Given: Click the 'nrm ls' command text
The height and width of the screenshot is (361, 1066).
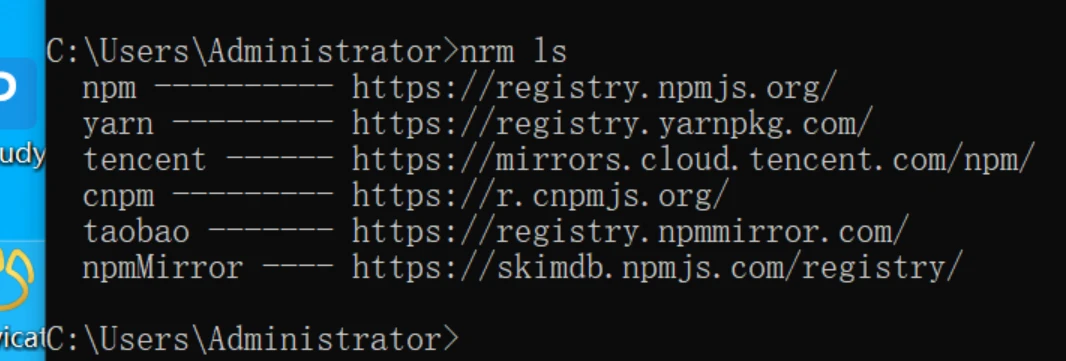Looking at the screenshot, I should 514,53.
